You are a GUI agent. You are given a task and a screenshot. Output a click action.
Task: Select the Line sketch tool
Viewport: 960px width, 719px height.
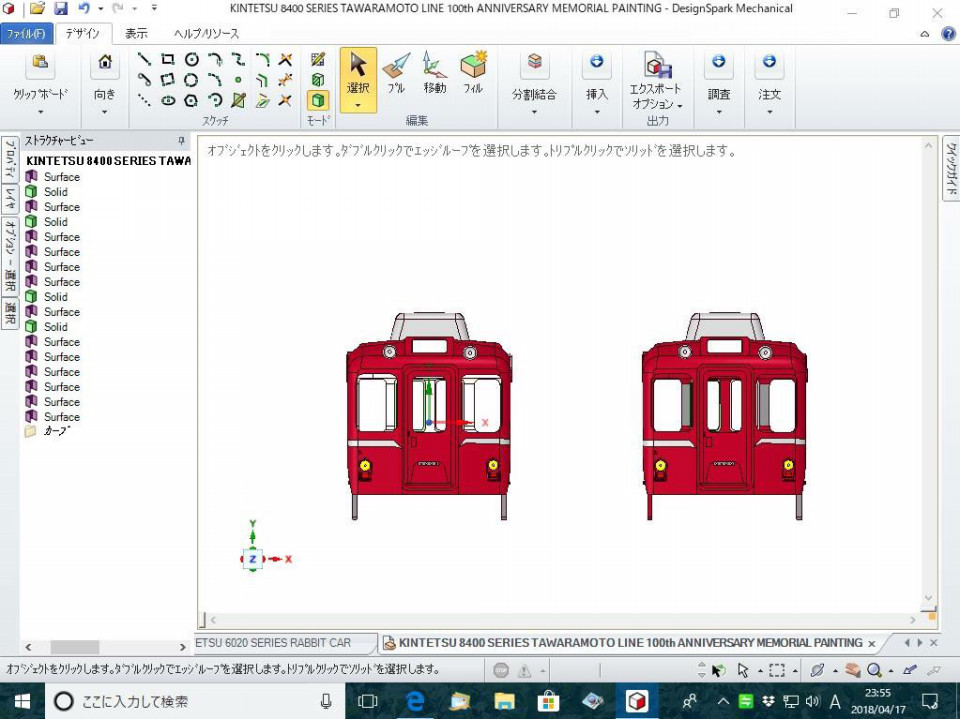[x=144, y=59]
